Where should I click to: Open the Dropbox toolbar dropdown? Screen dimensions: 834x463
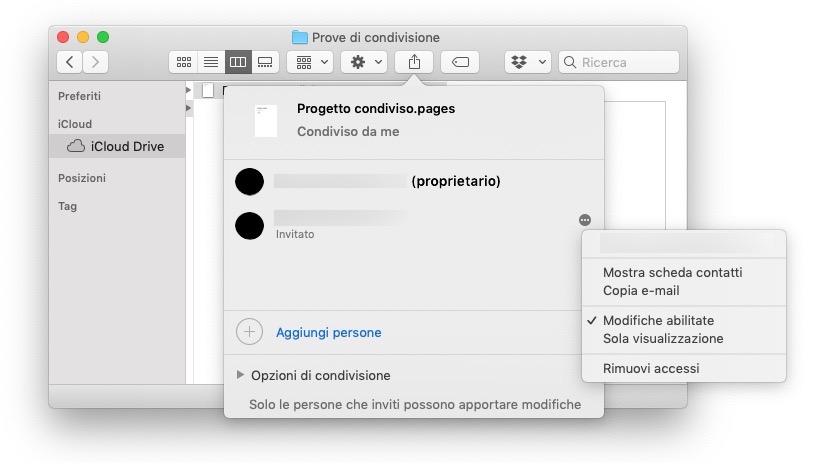coord(528,62)
